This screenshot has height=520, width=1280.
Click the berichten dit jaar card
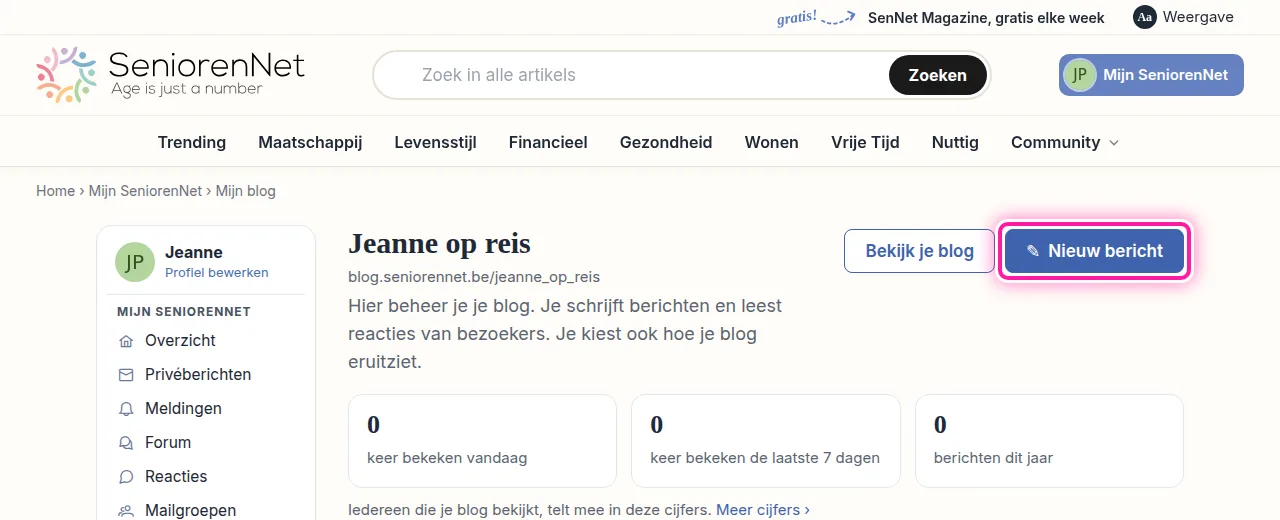[1049, 441]
